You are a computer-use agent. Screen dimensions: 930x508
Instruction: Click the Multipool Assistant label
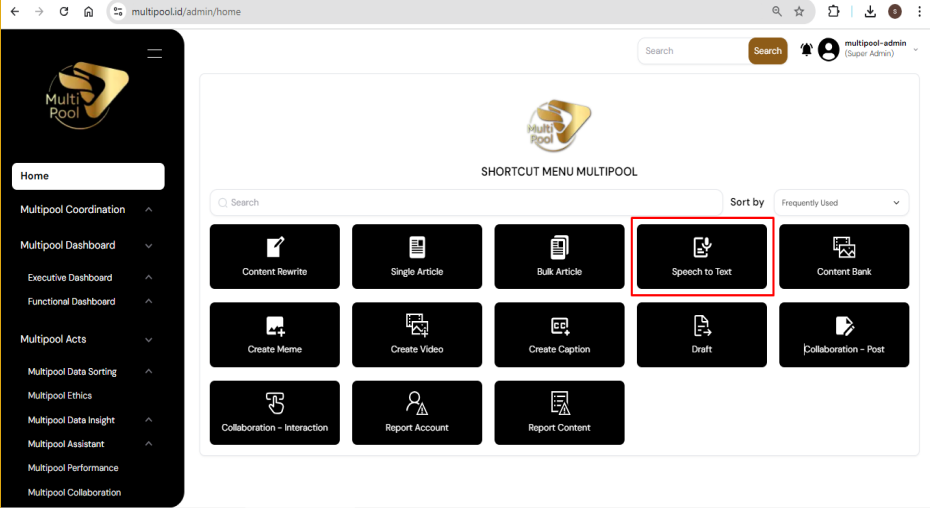click(x=66, y=444)
